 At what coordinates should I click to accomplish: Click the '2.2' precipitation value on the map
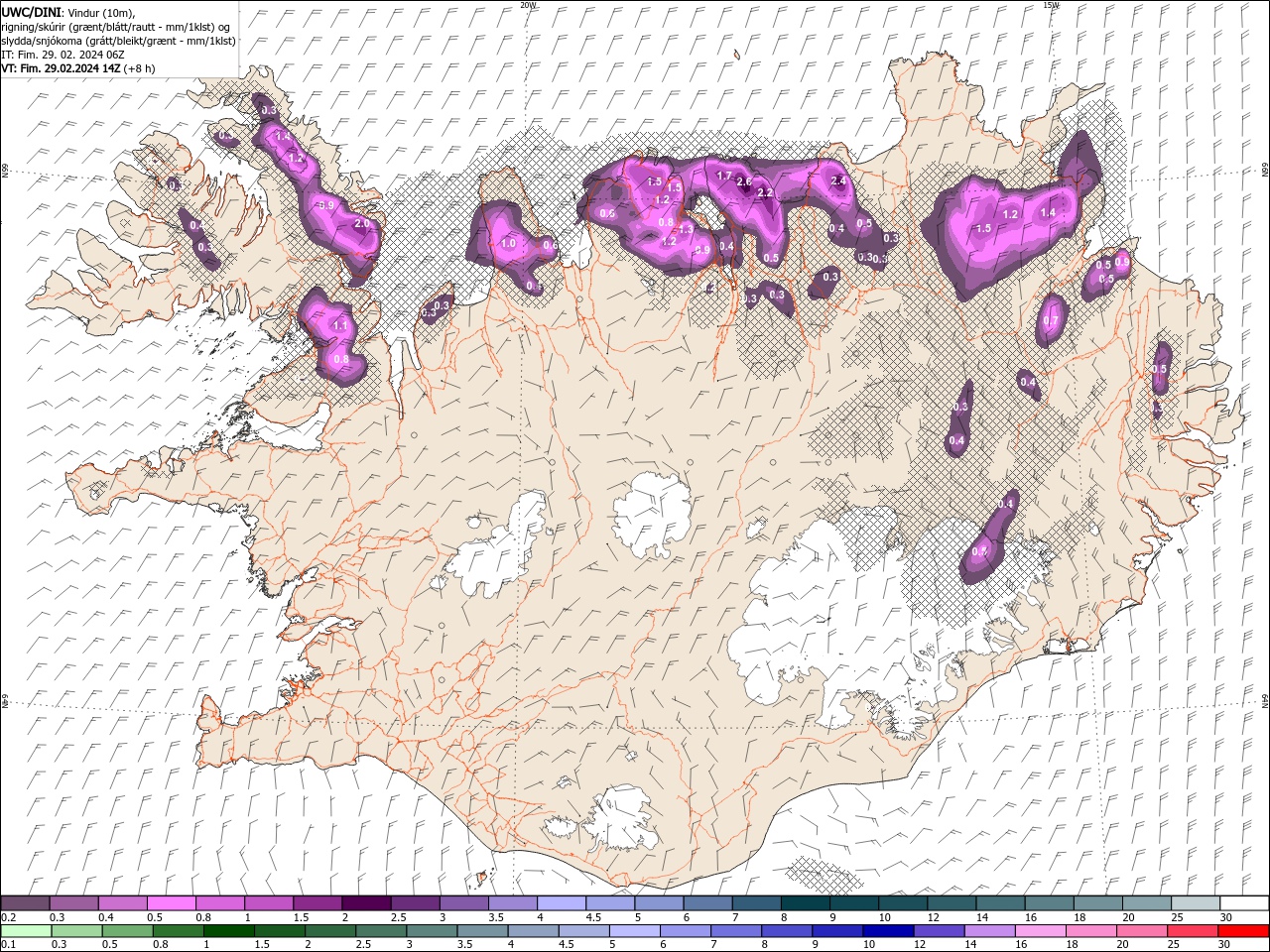[765, 192]
